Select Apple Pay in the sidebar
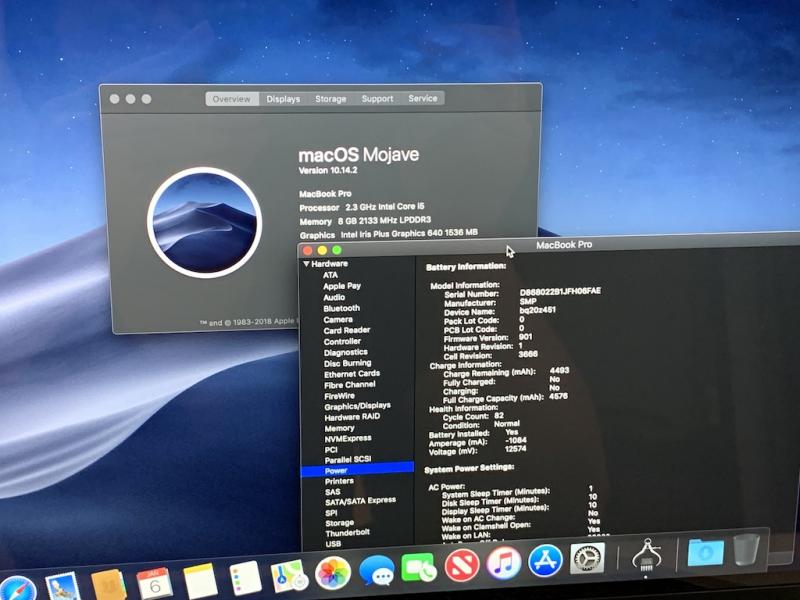This screenshot has height=600, width=800. coord(342,286)
